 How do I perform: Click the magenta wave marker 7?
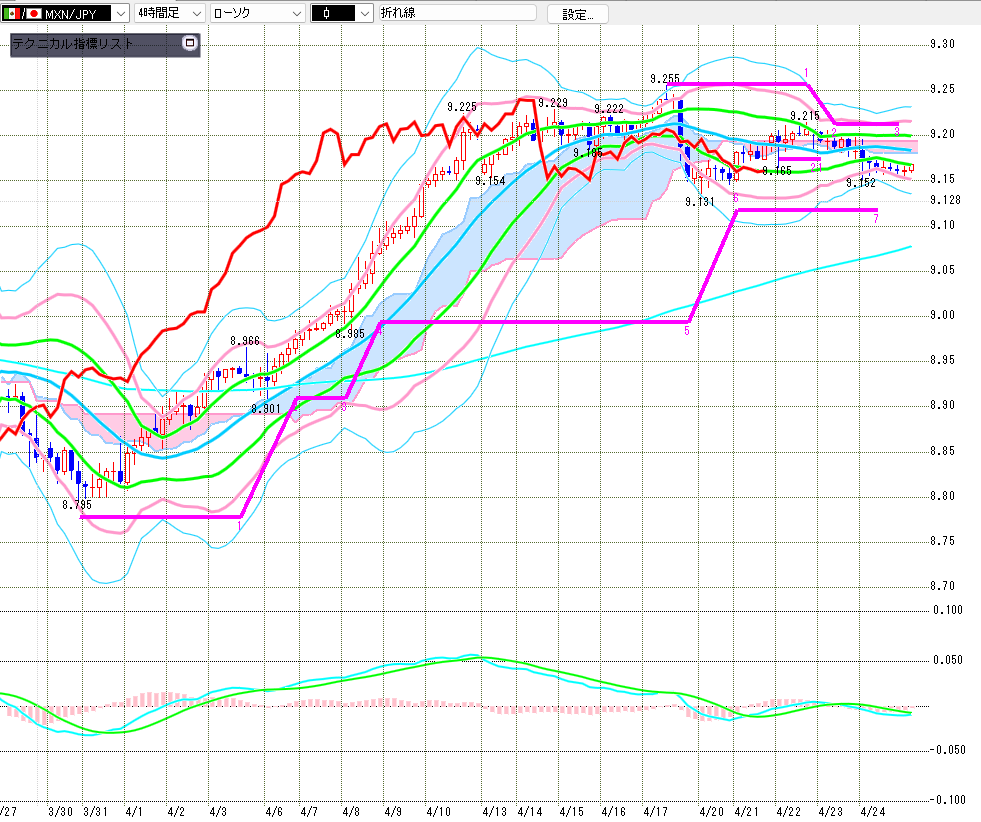[x=876, y=218]
